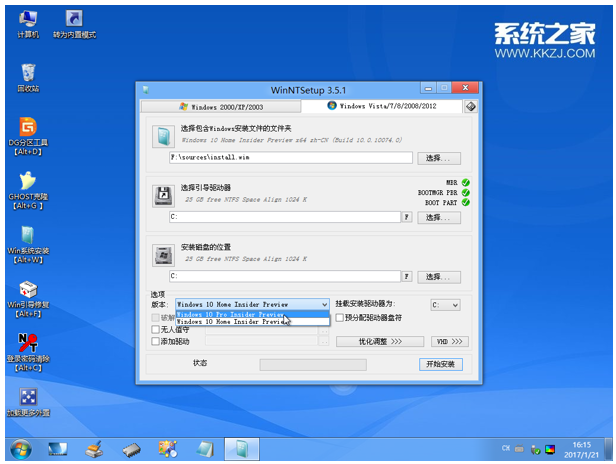
Task: Open the 回收站 recycle bin icon
Action: (28, 78)
